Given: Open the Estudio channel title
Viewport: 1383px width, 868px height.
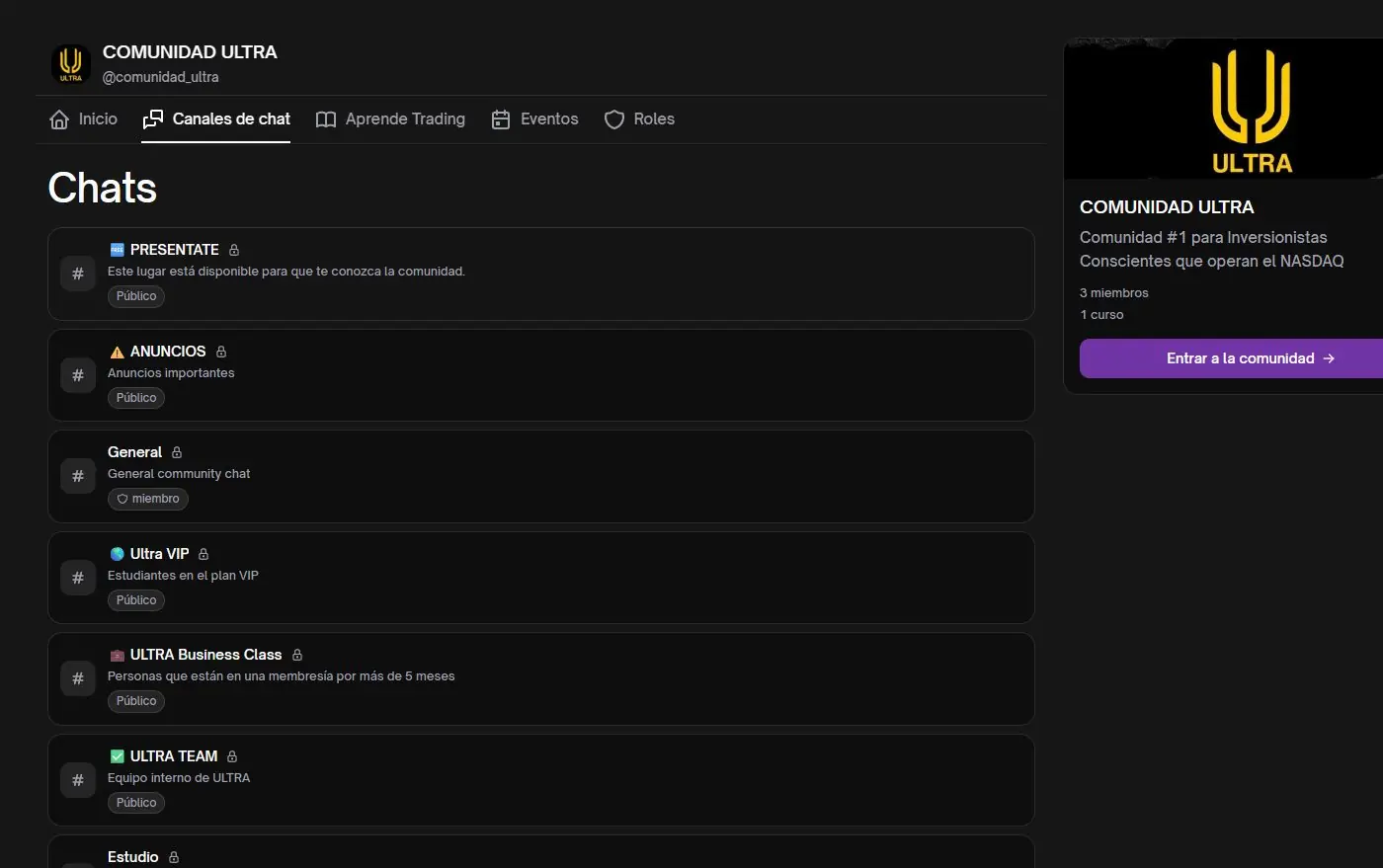Looking at the screenshot, I should [x=133, y=857].
